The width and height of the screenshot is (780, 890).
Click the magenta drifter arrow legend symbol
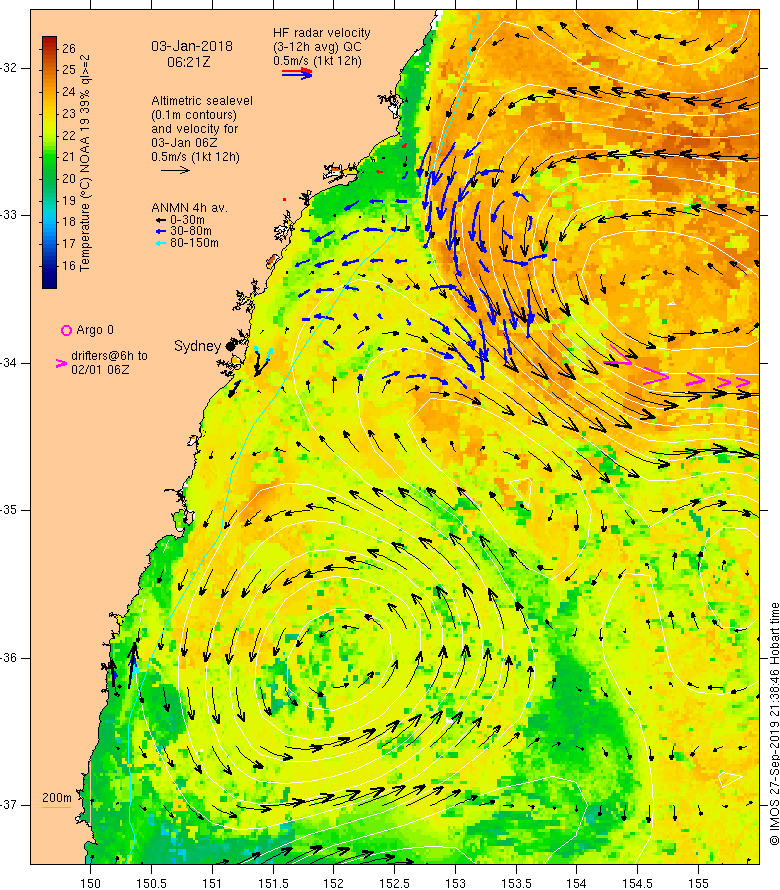pyautogui.click(x=61, y=363)
